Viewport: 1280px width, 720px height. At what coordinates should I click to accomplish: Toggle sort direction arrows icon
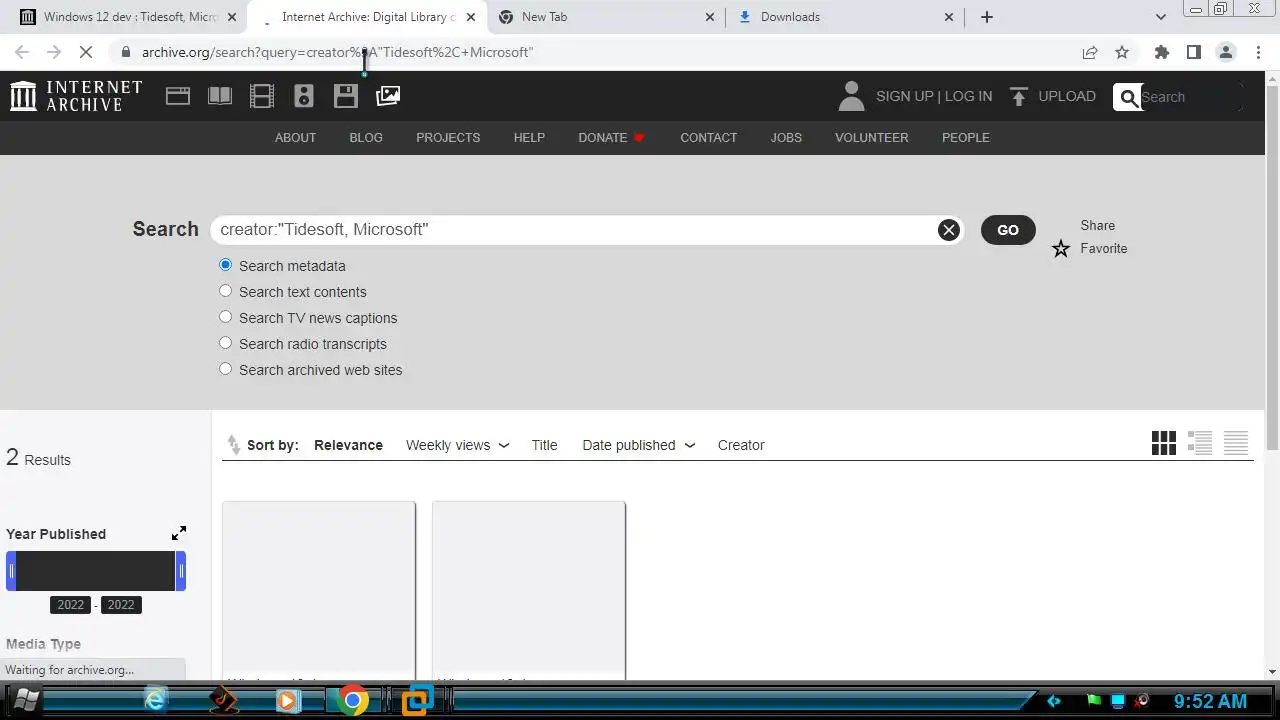[233, 445]
